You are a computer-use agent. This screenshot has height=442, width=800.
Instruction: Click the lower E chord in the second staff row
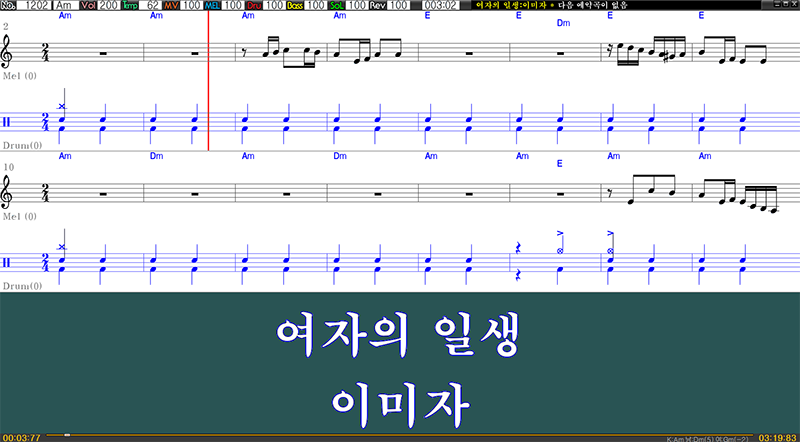coord(559,164)
